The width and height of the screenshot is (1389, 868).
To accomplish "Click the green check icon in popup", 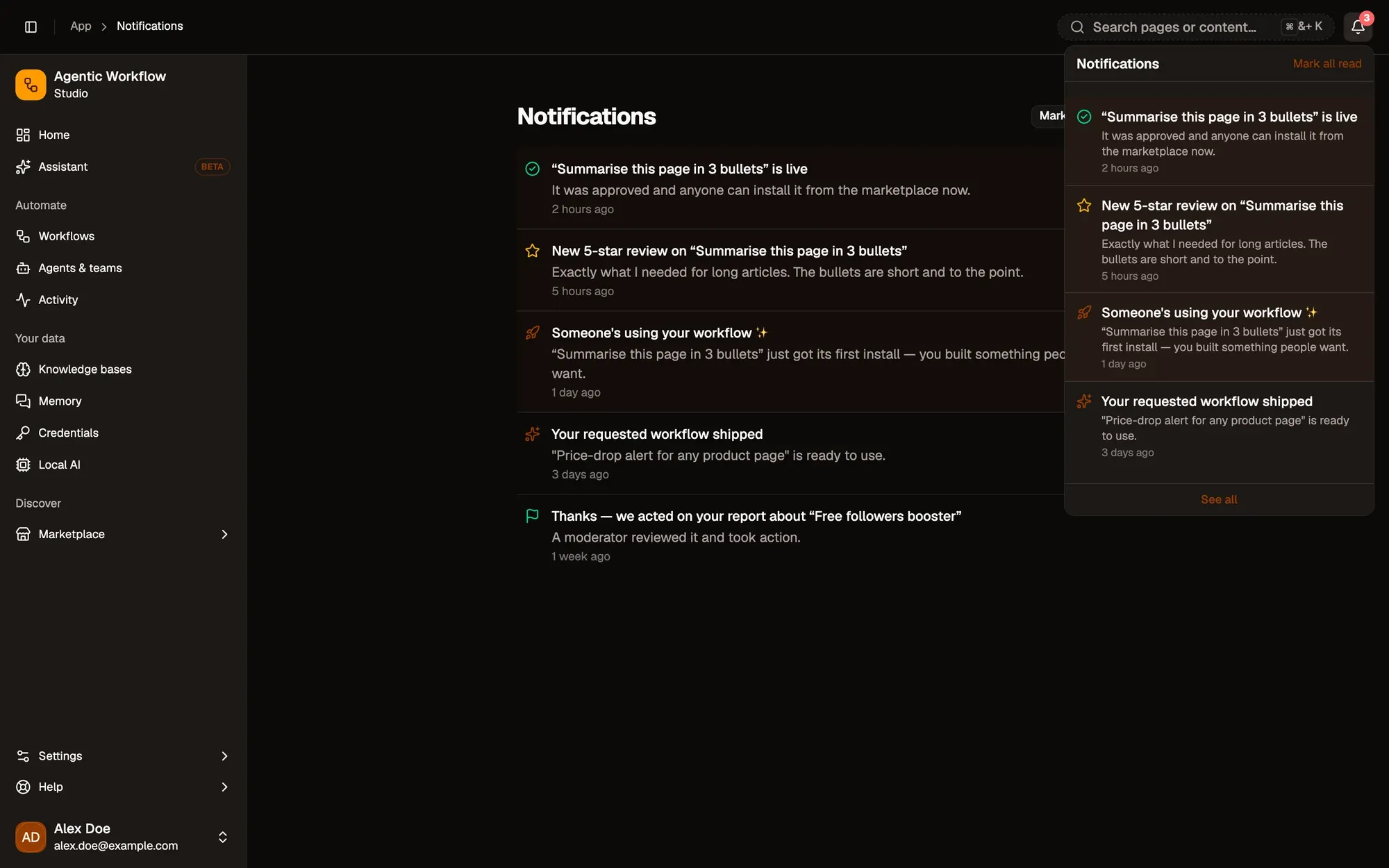I will pyautogui.click(x=1084, y=117).
